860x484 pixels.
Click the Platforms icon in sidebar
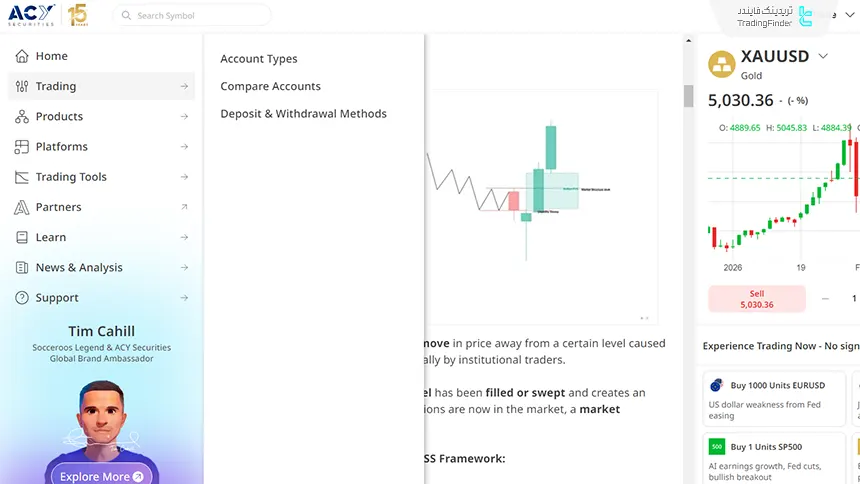click(21, 147)
